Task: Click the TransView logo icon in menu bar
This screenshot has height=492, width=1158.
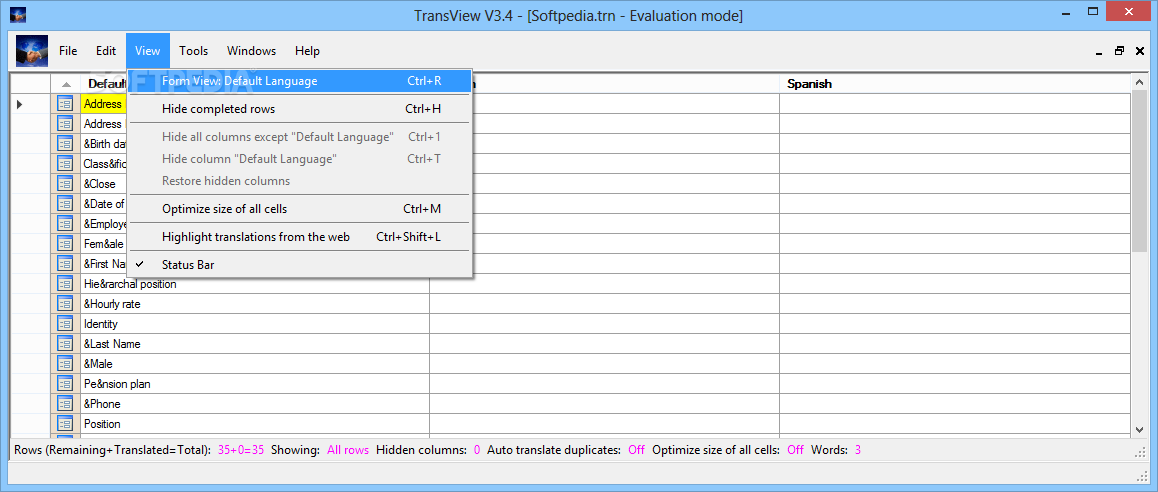Action: pos(32,51)
